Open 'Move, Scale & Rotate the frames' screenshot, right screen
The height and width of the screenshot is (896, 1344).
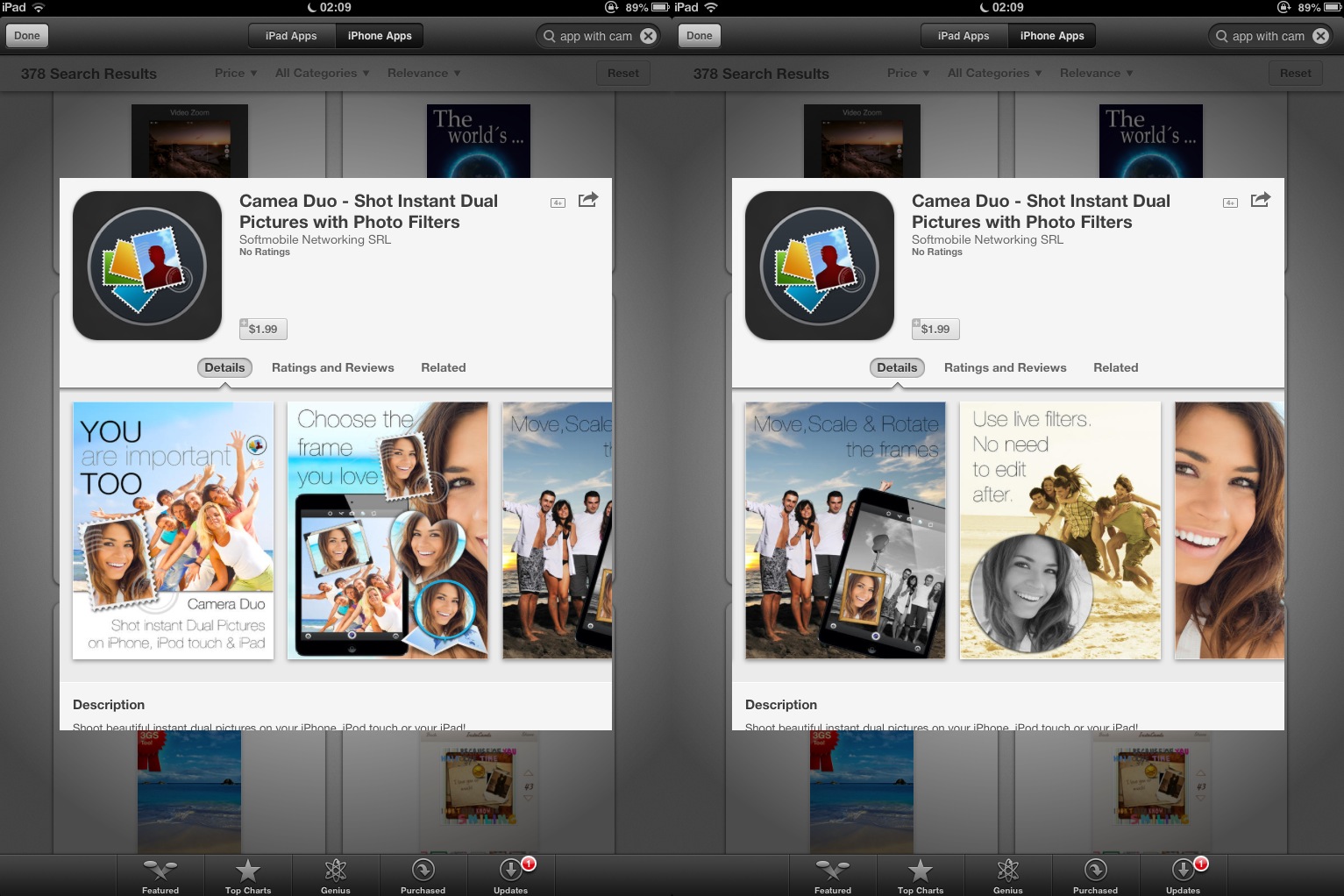[845, 530]
